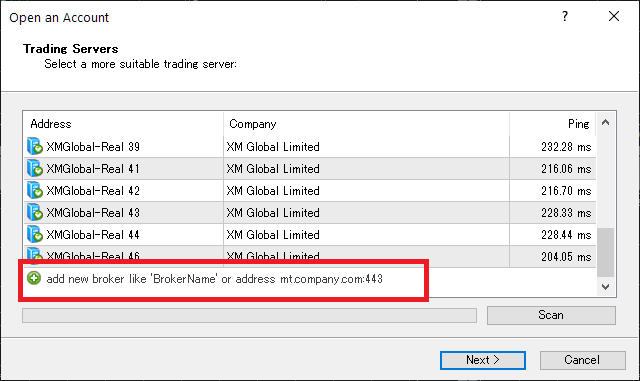Select the XMGlobal-Real 44 server row

[x=310, y=235]
